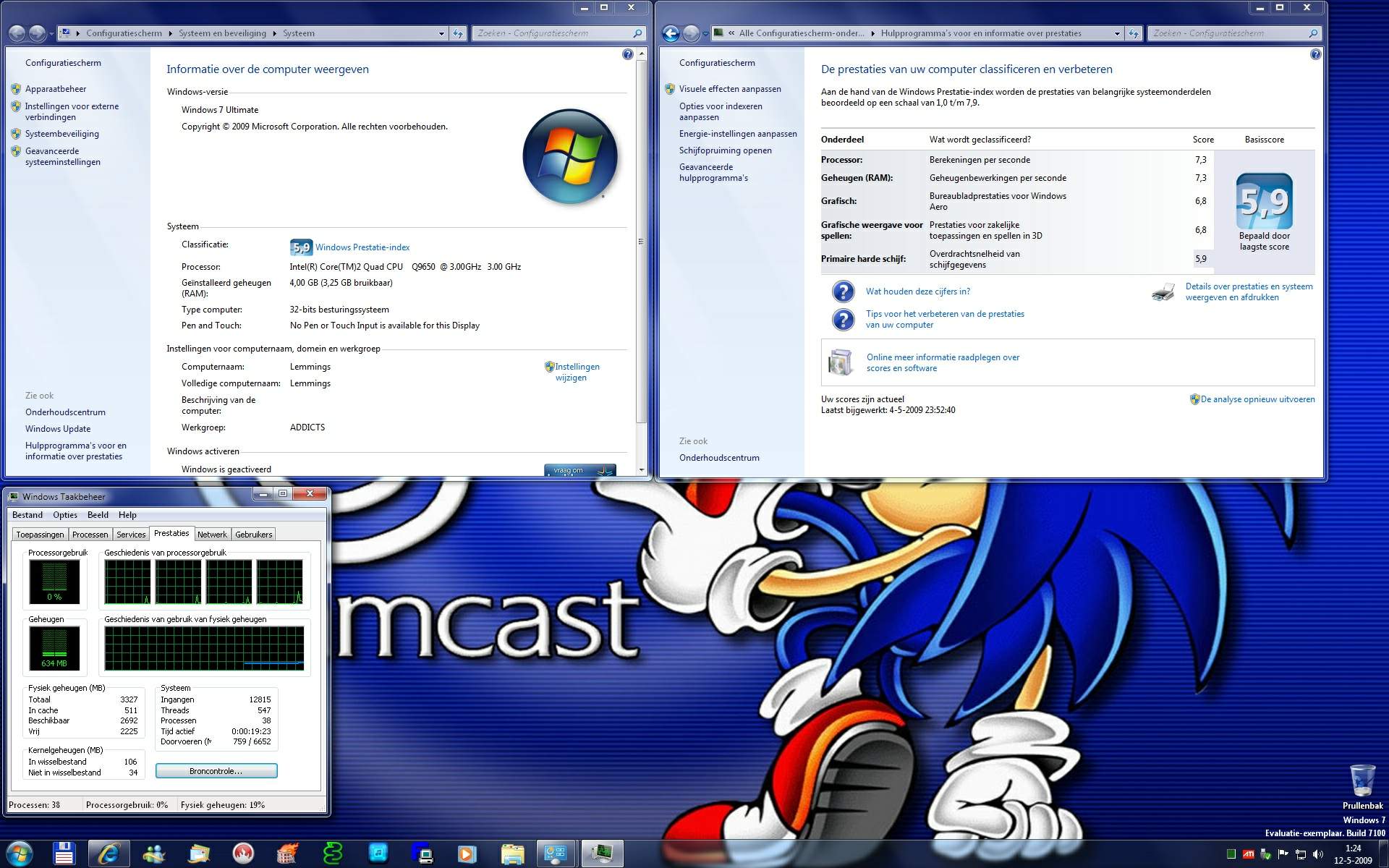Open the network tray icon
1389x868 pixels.
coord(1301,854)
